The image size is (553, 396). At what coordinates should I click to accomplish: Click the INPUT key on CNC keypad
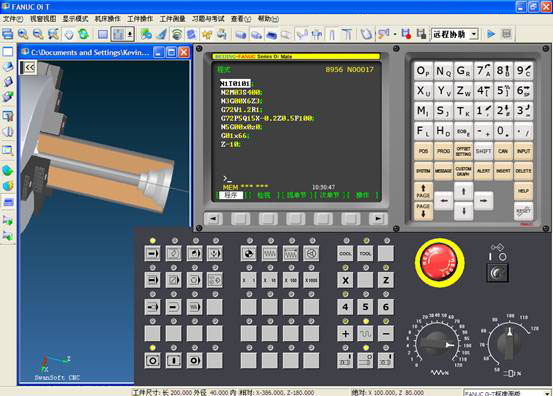523,151
